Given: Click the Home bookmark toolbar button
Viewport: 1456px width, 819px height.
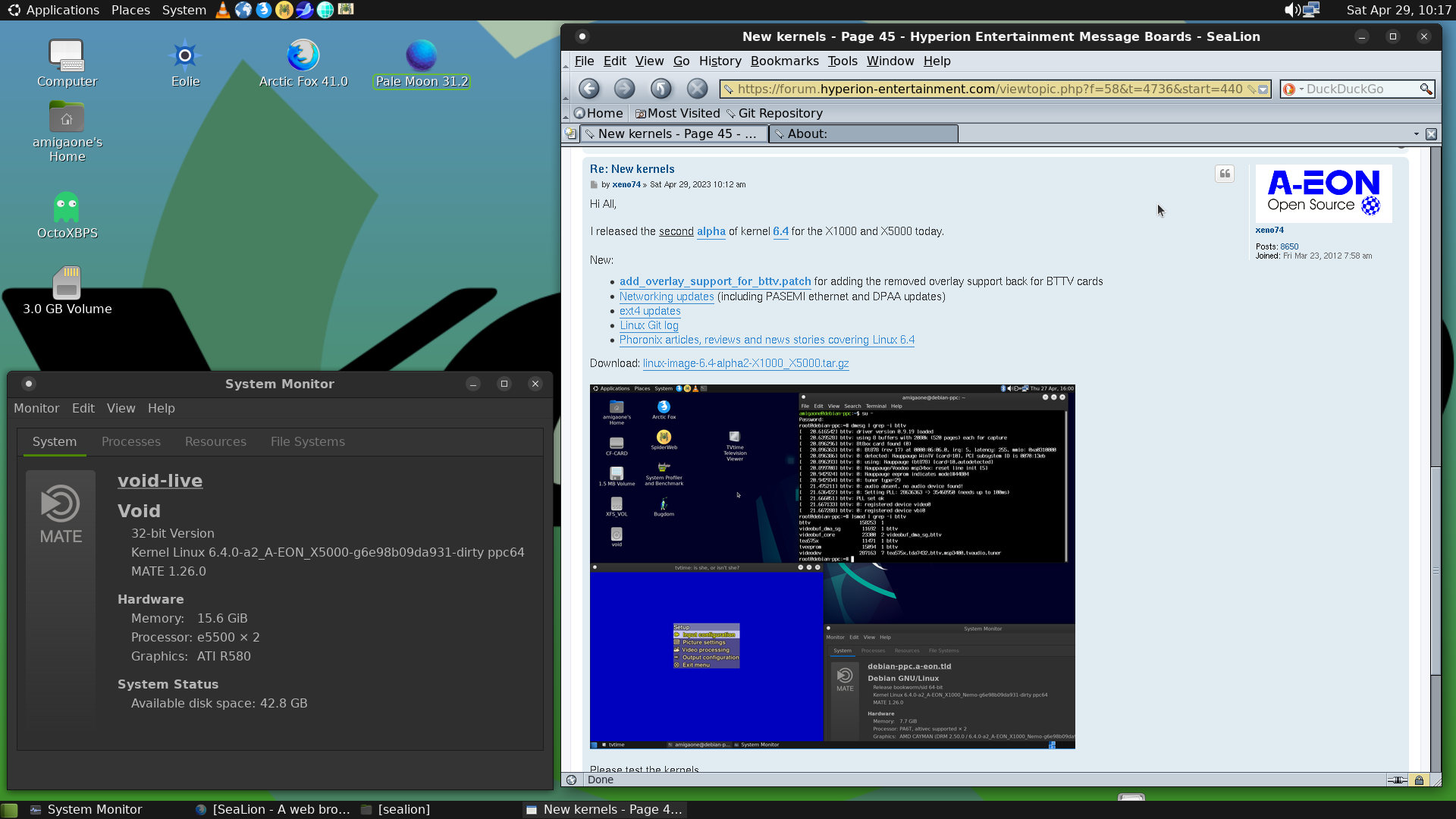Looking at the screenshot, I should pyautogui.click(x=598, y=113).
